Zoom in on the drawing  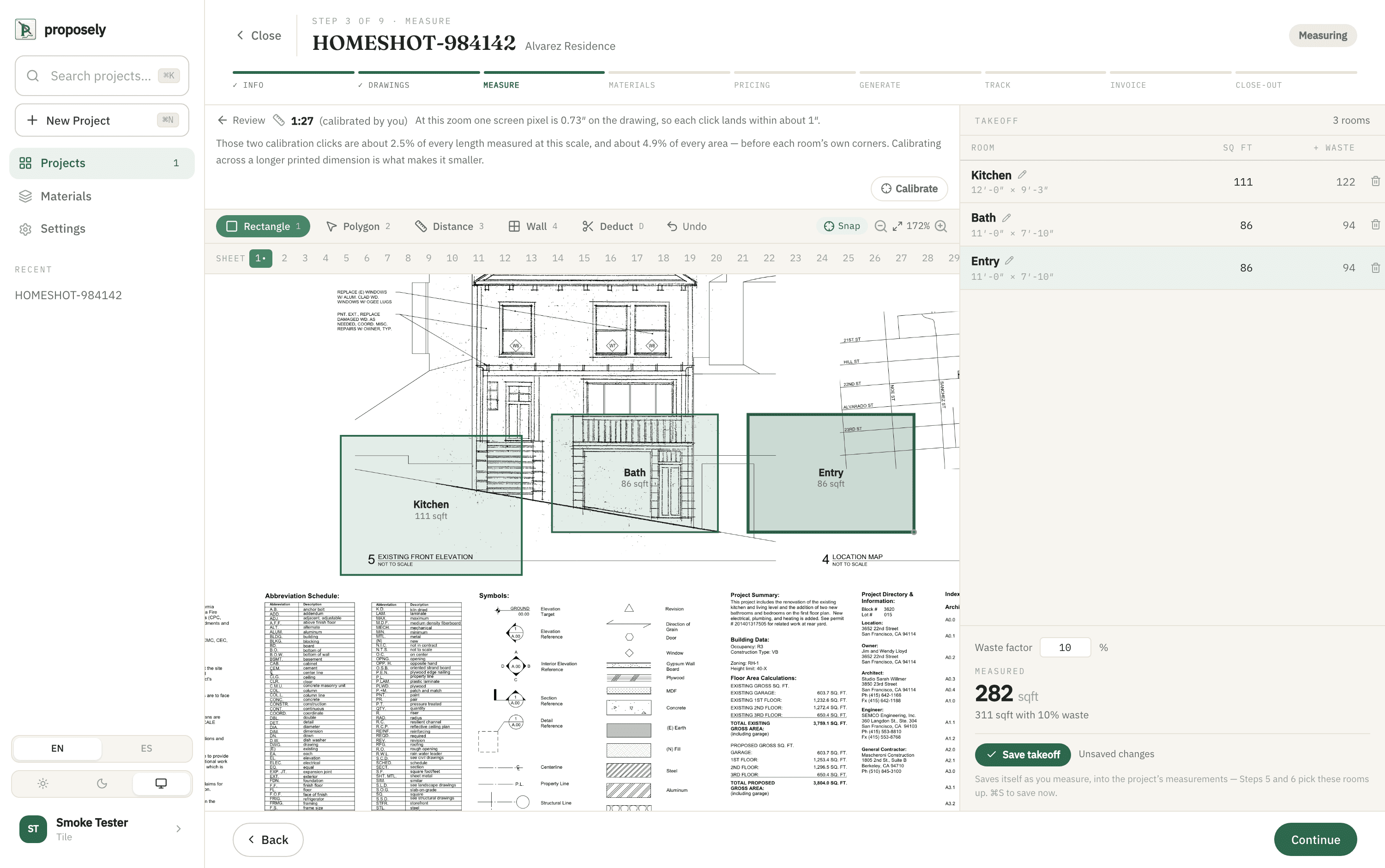pos(941,226)
